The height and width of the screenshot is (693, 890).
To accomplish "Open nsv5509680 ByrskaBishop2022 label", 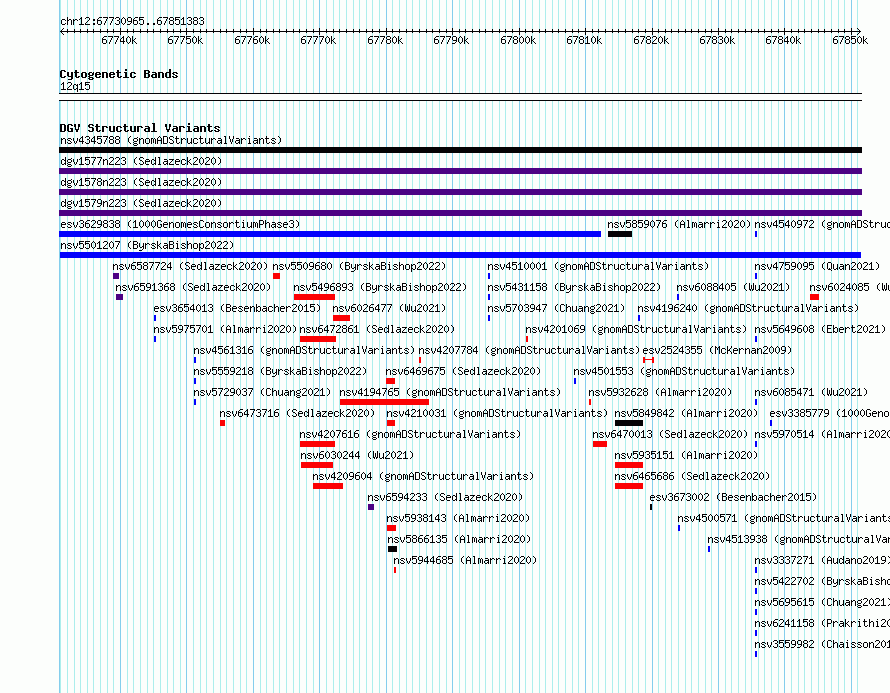I will 359,266.
